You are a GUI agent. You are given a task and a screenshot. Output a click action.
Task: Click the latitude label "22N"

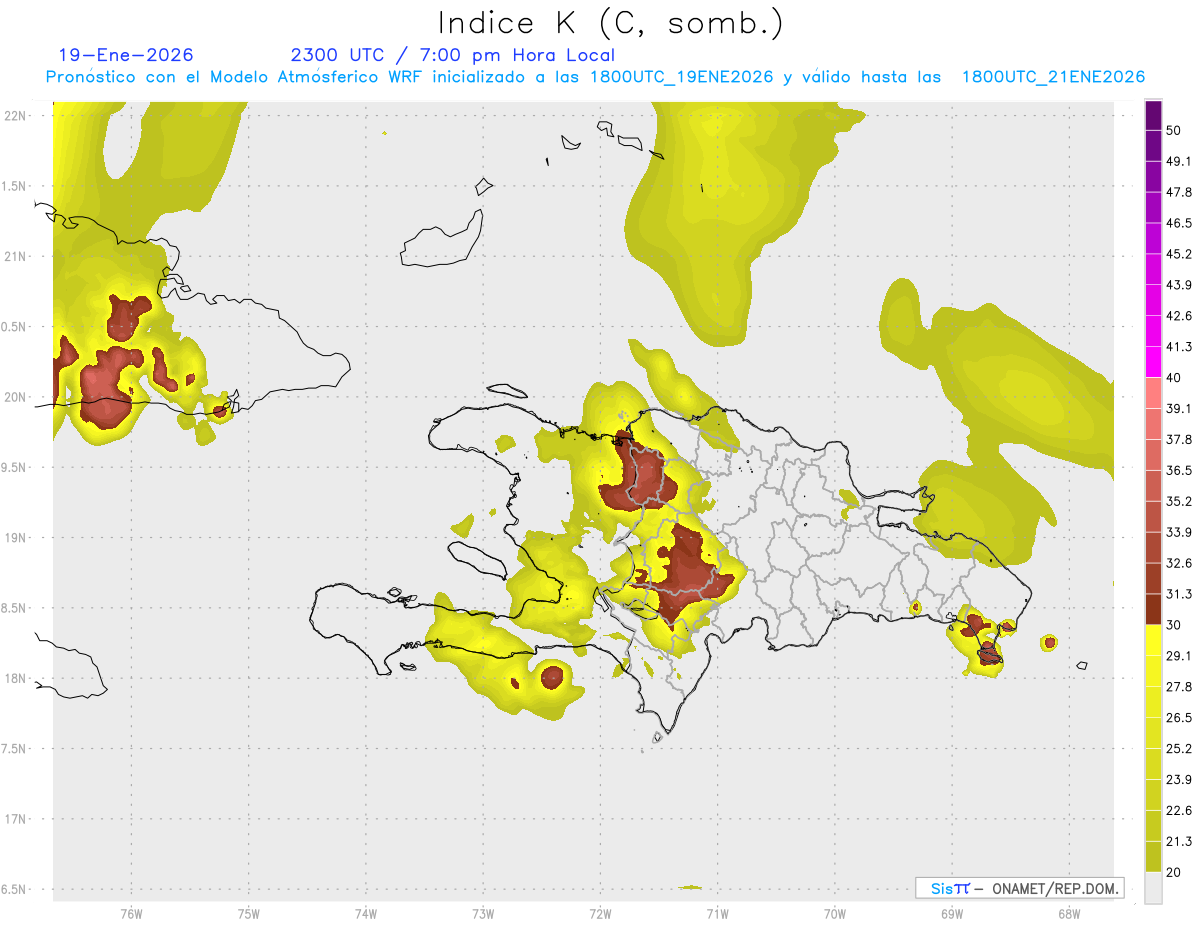click(17, 116)
